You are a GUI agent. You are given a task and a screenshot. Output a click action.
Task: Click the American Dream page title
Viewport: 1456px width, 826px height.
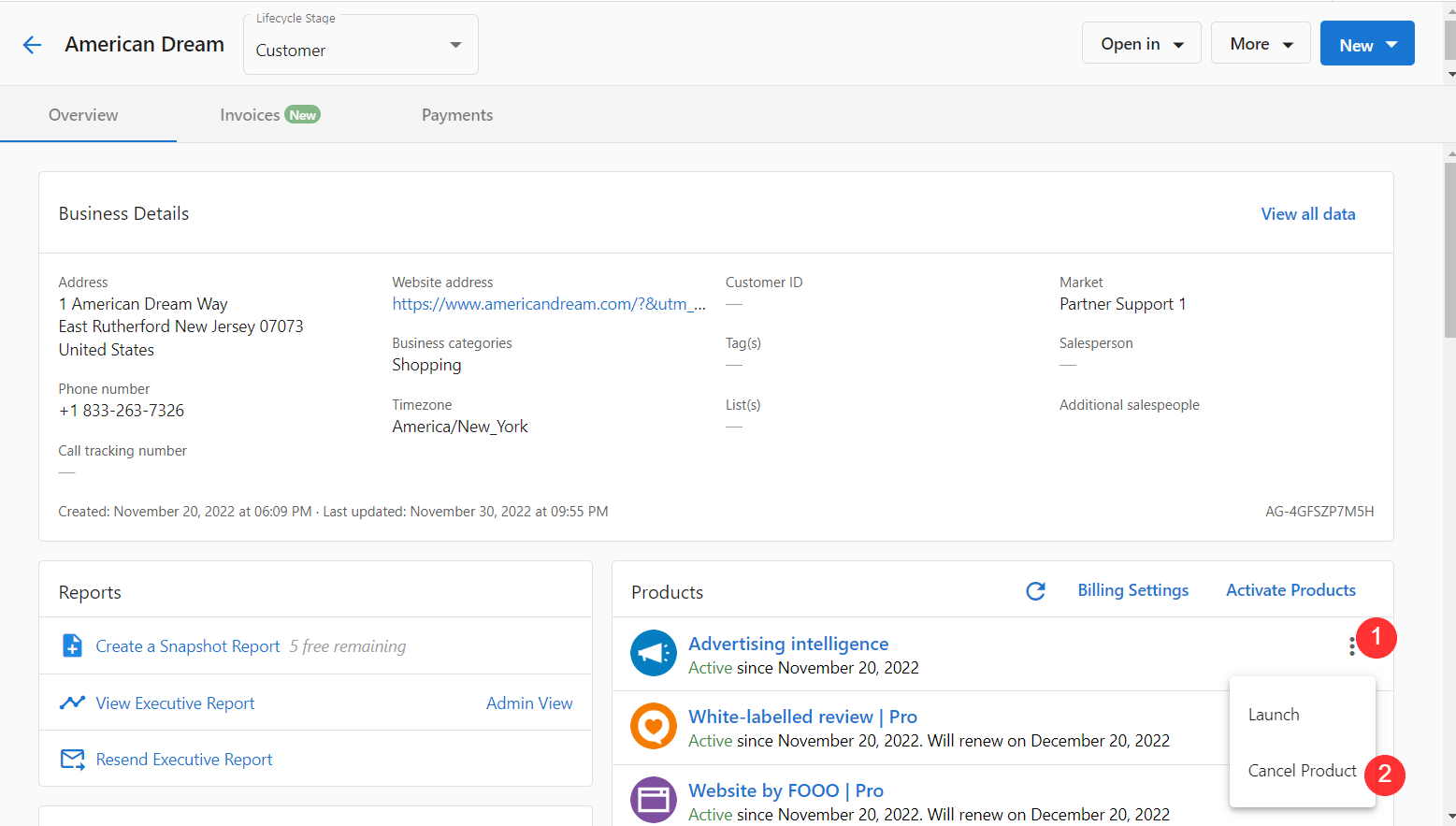tap(145, 44)
